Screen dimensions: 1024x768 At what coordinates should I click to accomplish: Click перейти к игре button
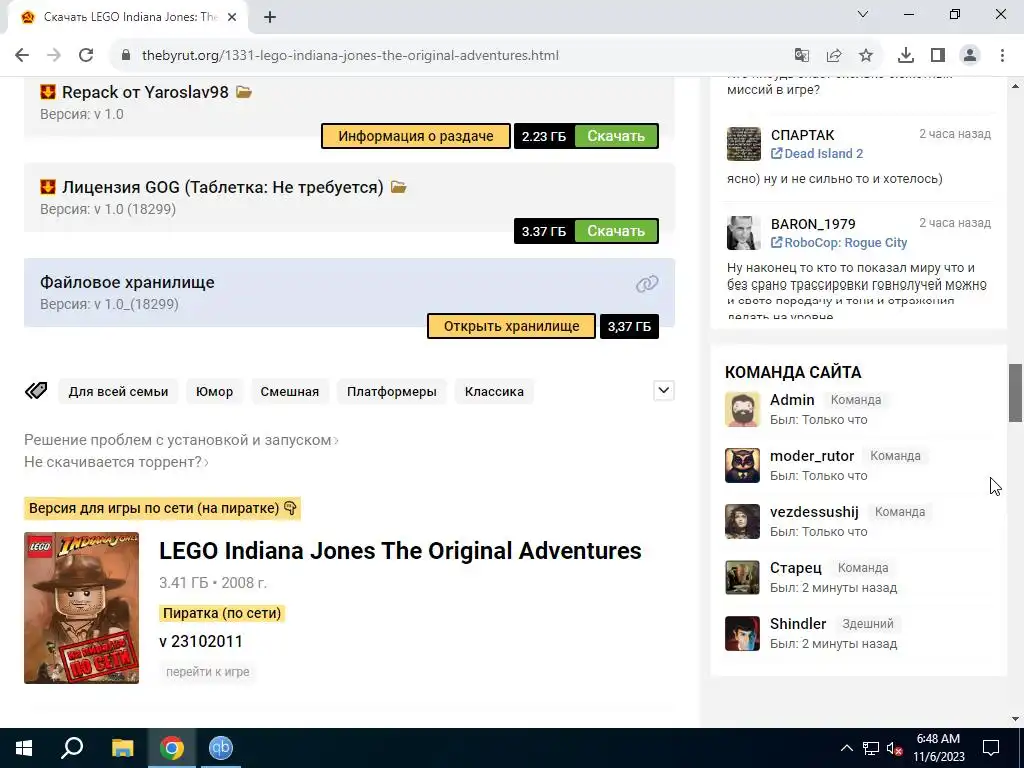coord(208,671)
